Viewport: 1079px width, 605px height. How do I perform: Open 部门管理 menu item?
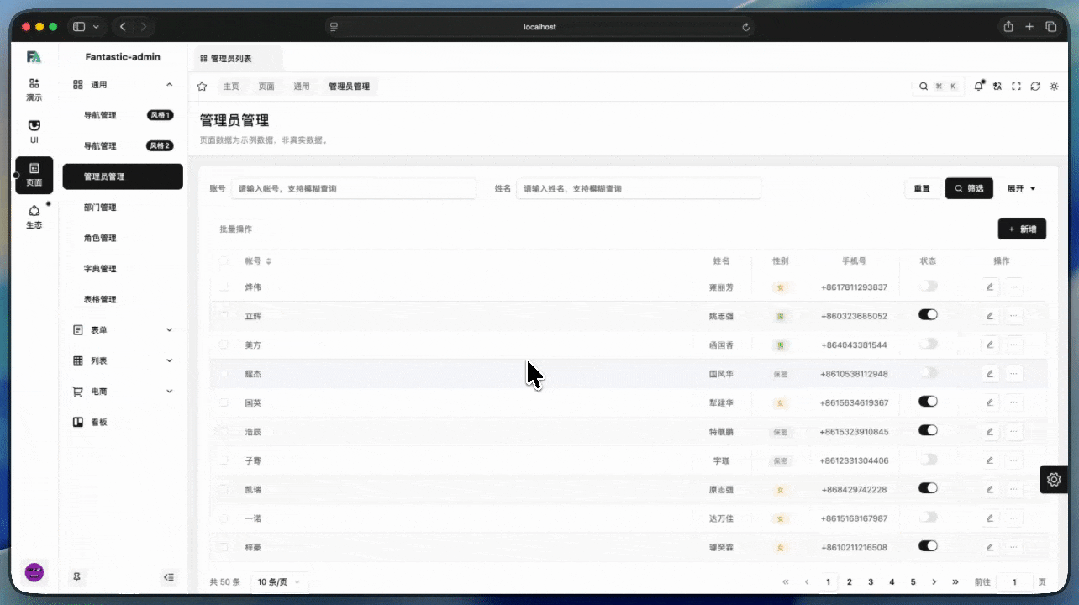(122, 207)
